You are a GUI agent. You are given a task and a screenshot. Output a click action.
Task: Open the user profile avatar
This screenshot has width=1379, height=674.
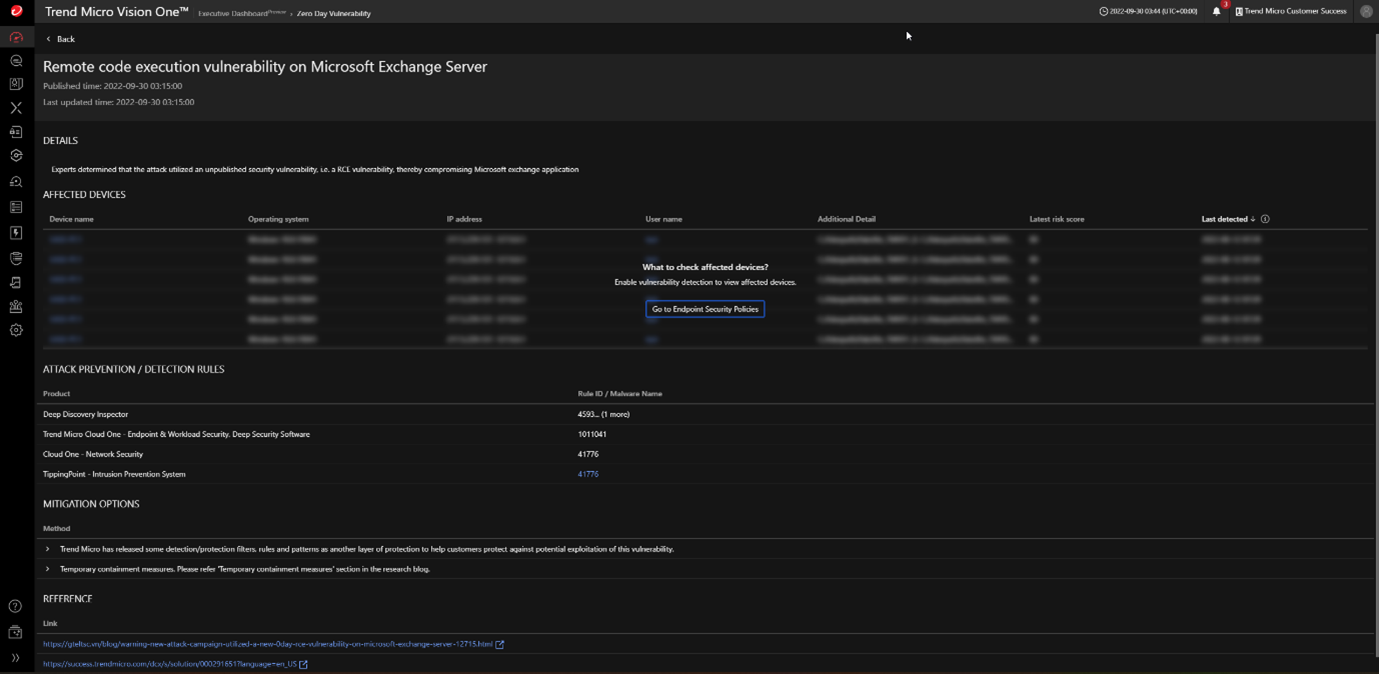click(1366, 11)
